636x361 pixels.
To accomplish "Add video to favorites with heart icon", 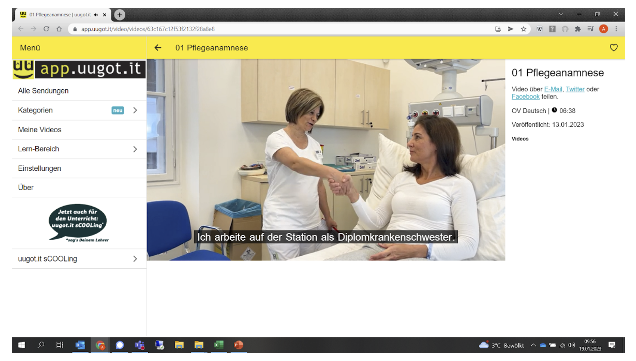I will [614, 48].
